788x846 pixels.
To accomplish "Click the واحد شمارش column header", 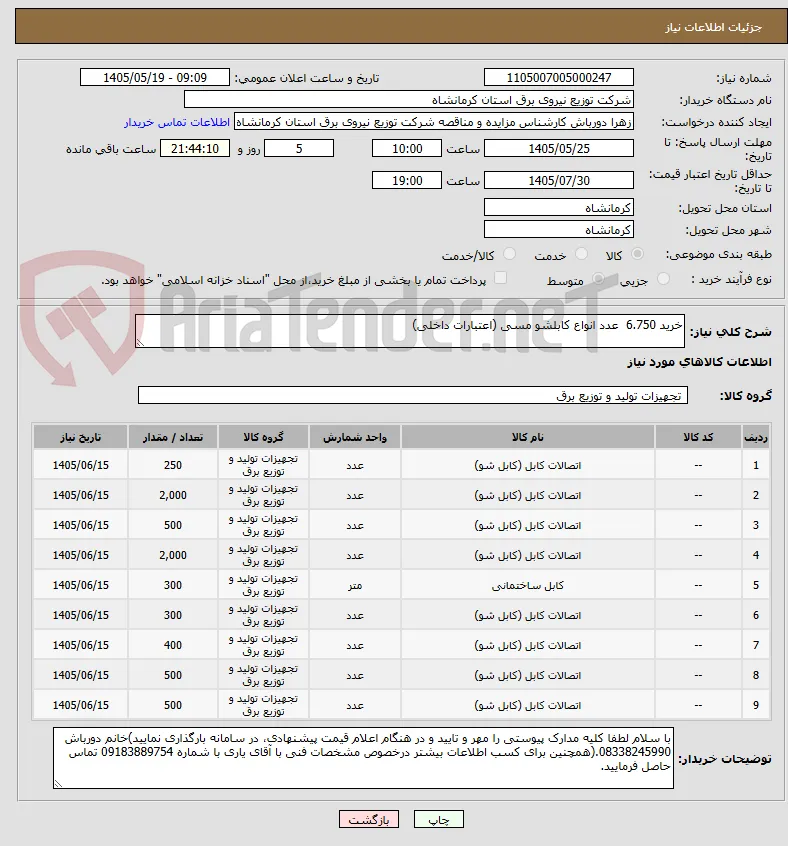I will (355, 437).
